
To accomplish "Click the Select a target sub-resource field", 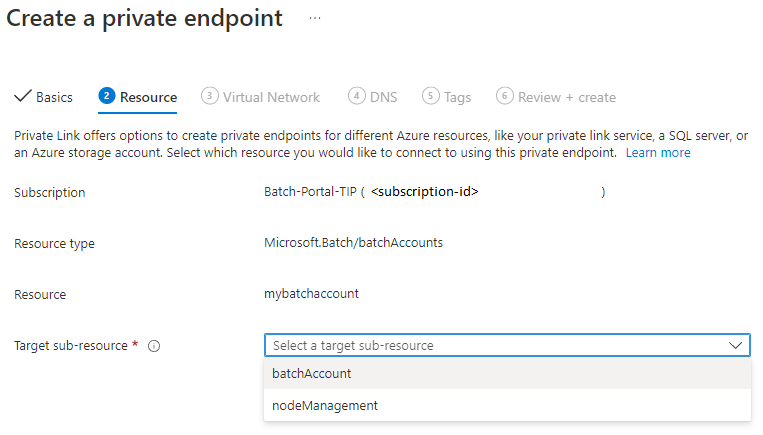I will [507, 345].
